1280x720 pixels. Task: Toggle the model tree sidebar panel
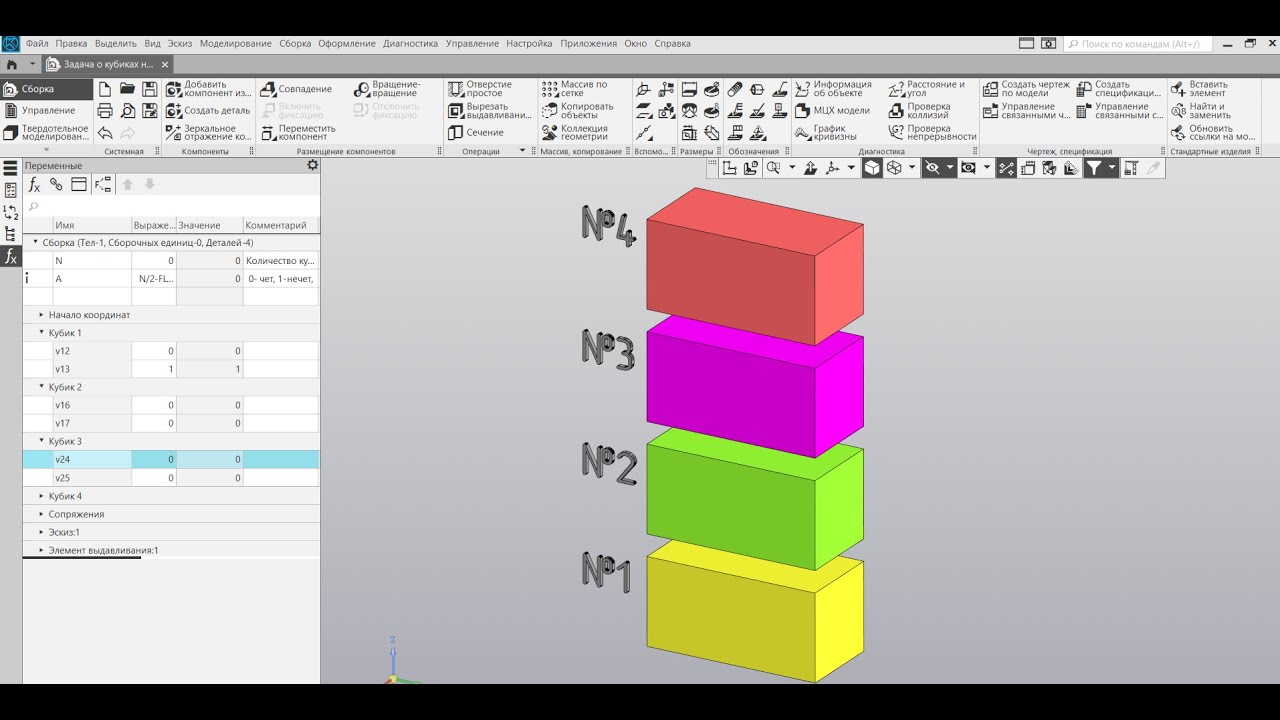coord(11,234)
